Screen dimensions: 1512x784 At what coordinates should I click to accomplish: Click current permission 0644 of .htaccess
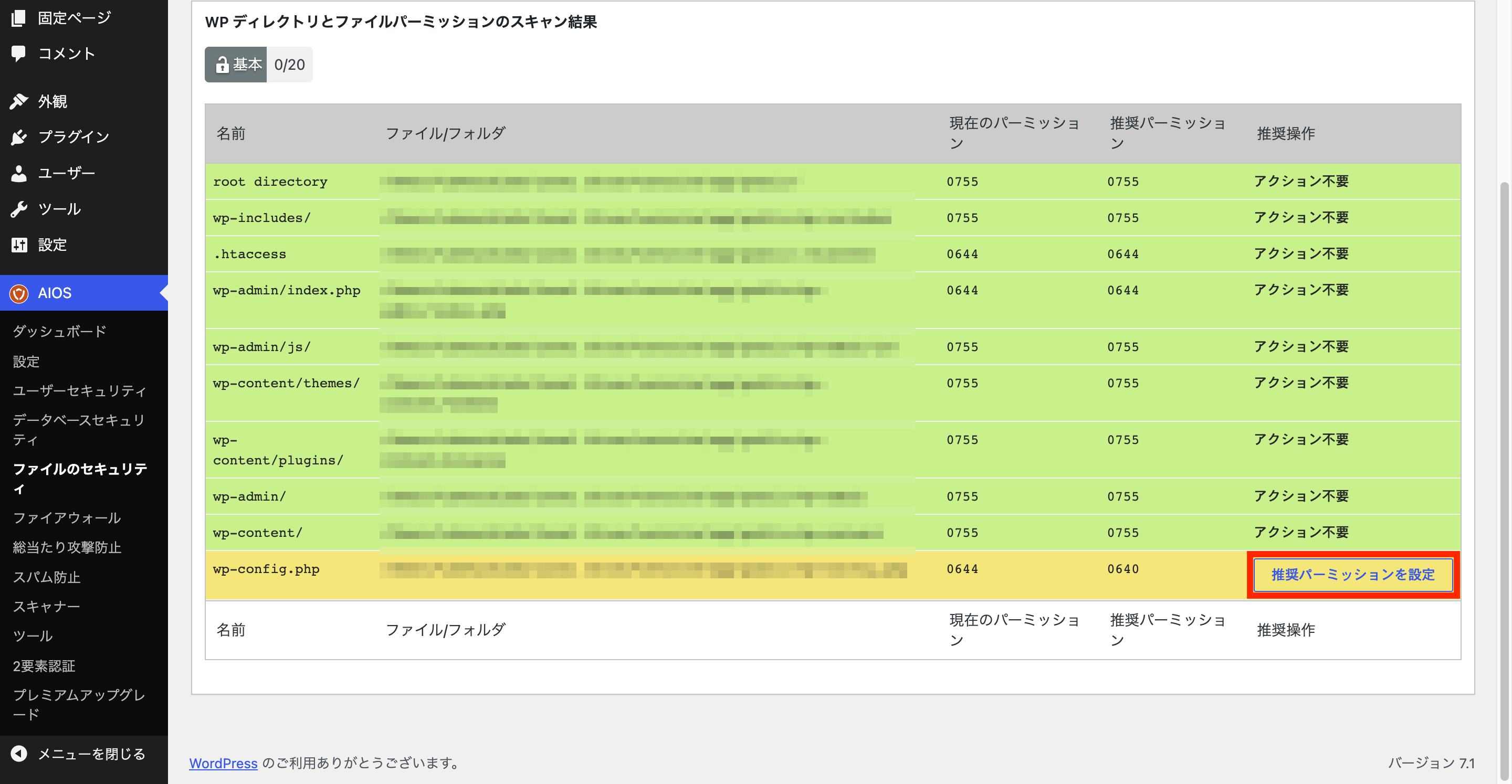pyautogui.click(x=963, y=254)
